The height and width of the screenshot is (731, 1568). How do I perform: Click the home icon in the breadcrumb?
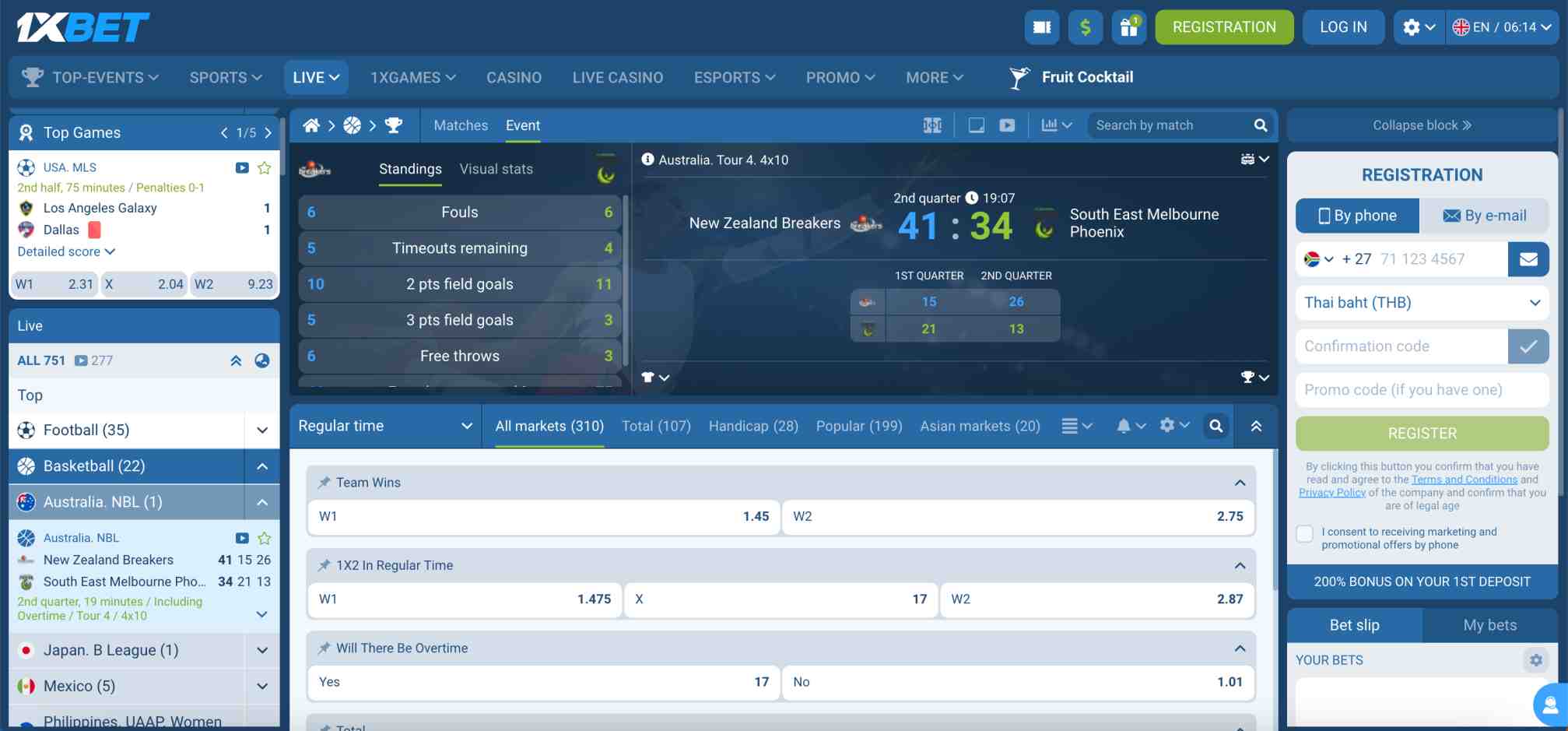tap(311, 125)
